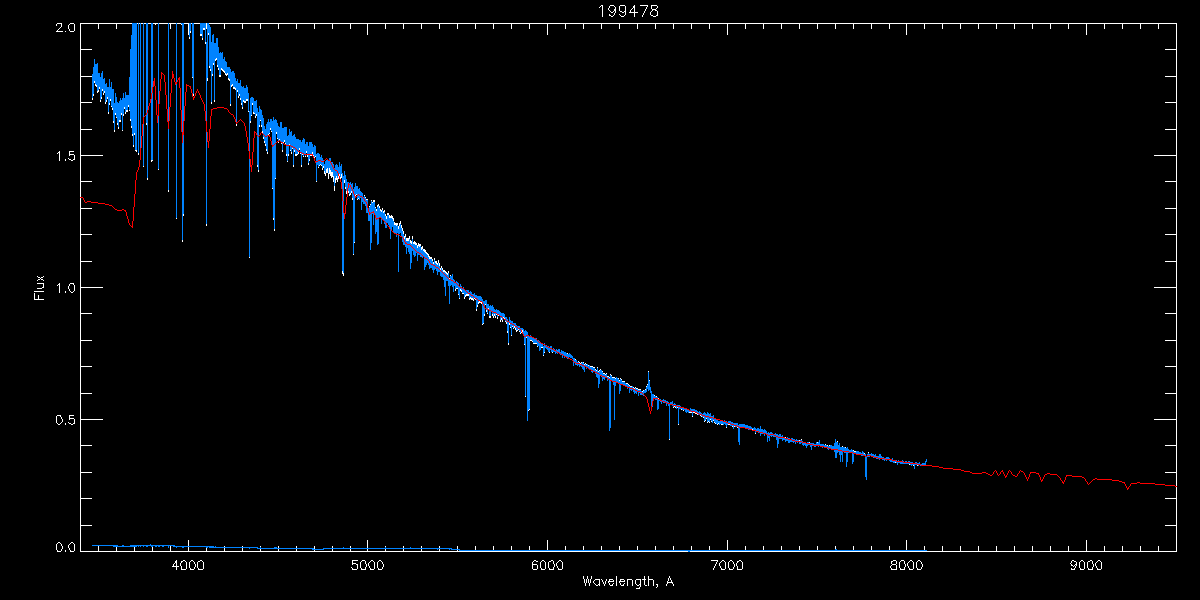Click the end of the blue spectrum near 8100

(x=925, y=461)
